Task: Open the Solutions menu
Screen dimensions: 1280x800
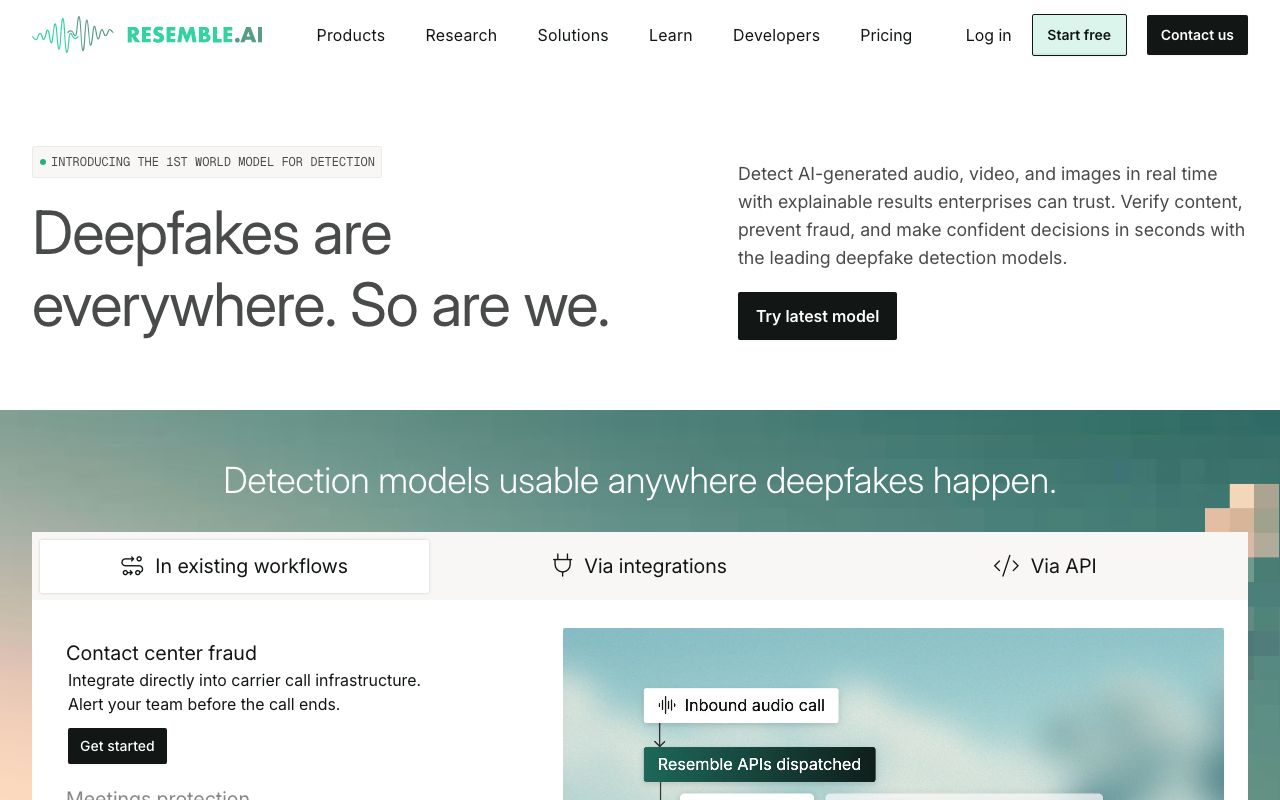Action: tap(573, 35)
